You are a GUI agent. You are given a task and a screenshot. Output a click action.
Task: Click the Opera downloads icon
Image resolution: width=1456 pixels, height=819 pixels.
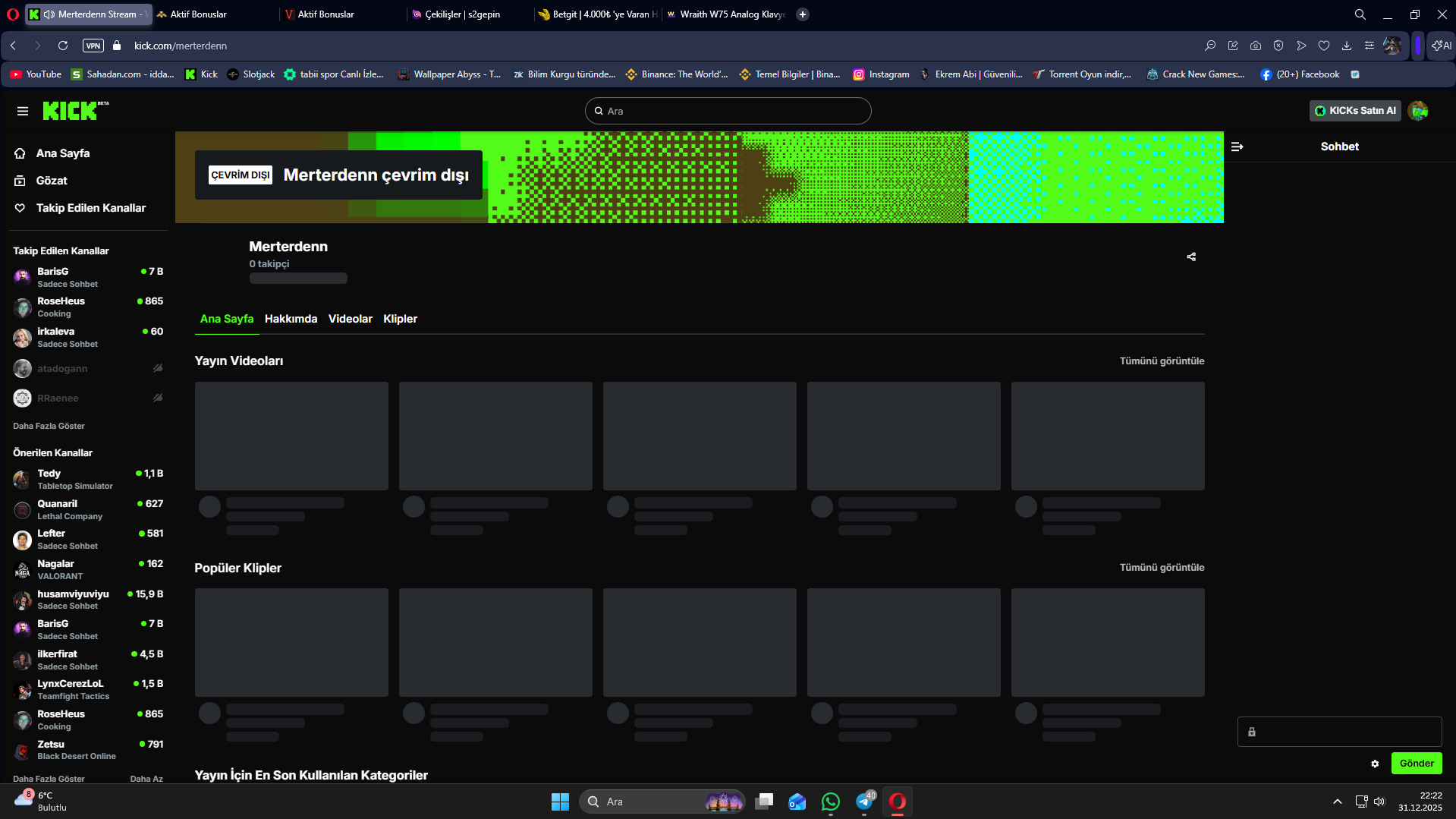(x=1347, y=46)
